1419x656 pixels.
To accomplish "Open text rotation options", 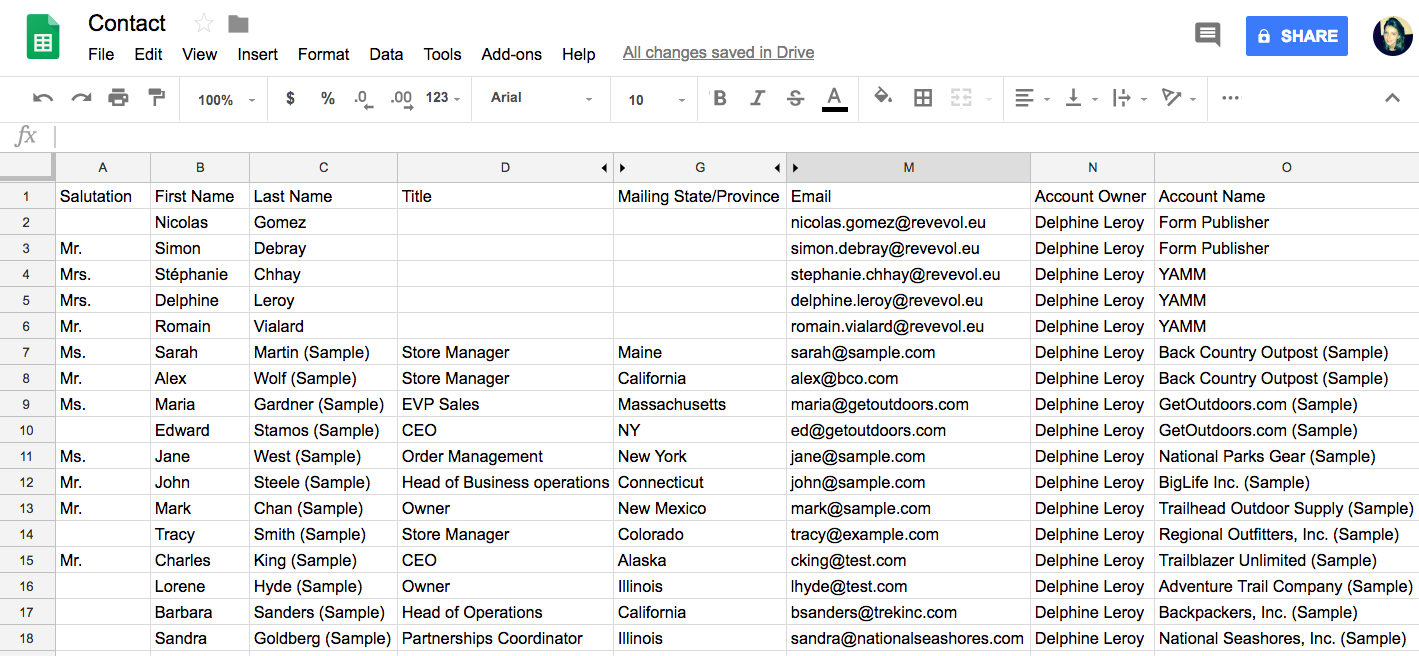I will (1178, 98).
